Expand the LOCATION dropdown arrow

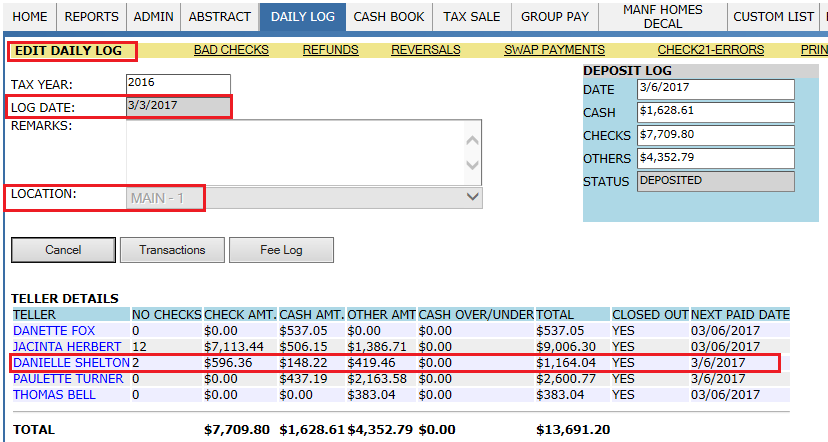(x=473, y=198)
